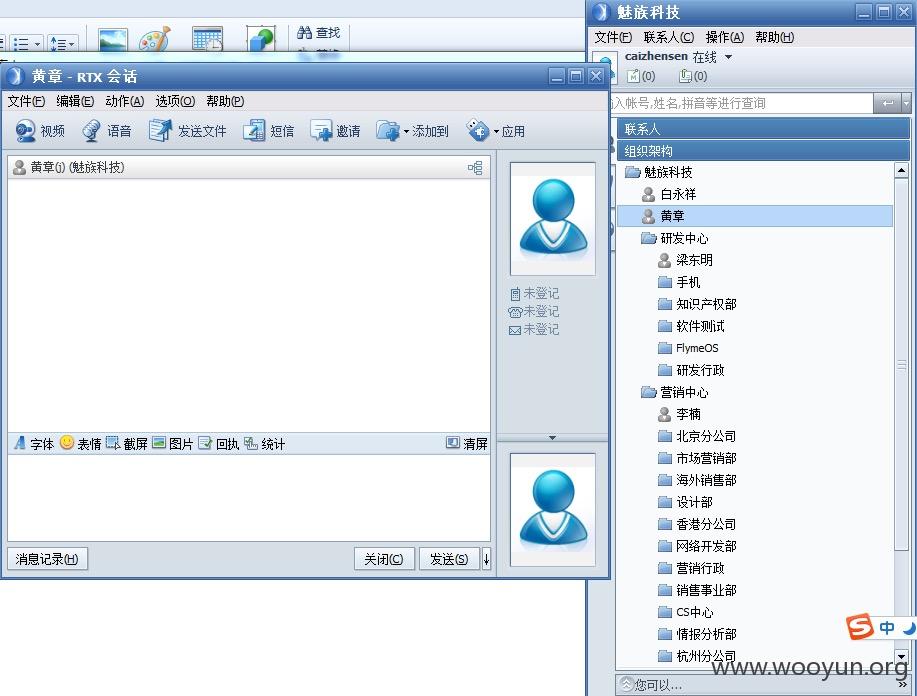917x696 pixels.
Task: Open the 操作 menu in 魅族科技 window
Action: tap(725, 37)
